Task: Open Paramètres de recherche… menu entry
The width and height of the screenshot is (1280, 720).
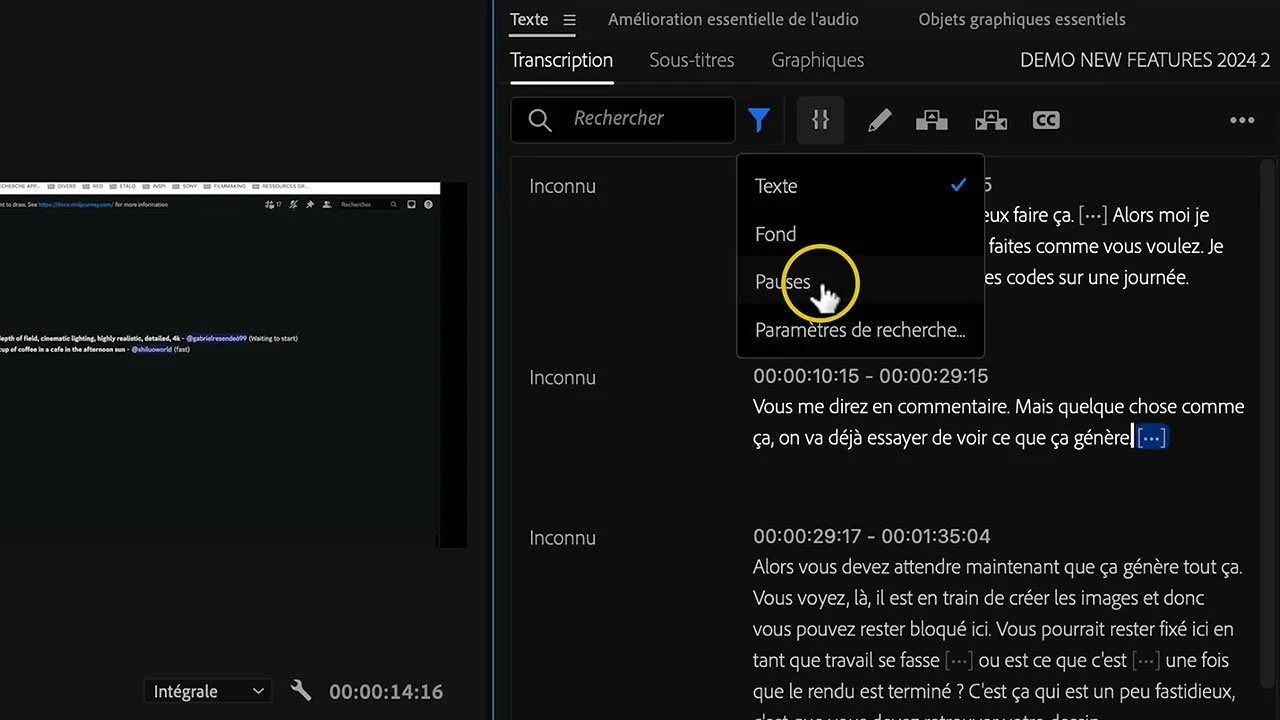Action: click(x=860, y=329)
